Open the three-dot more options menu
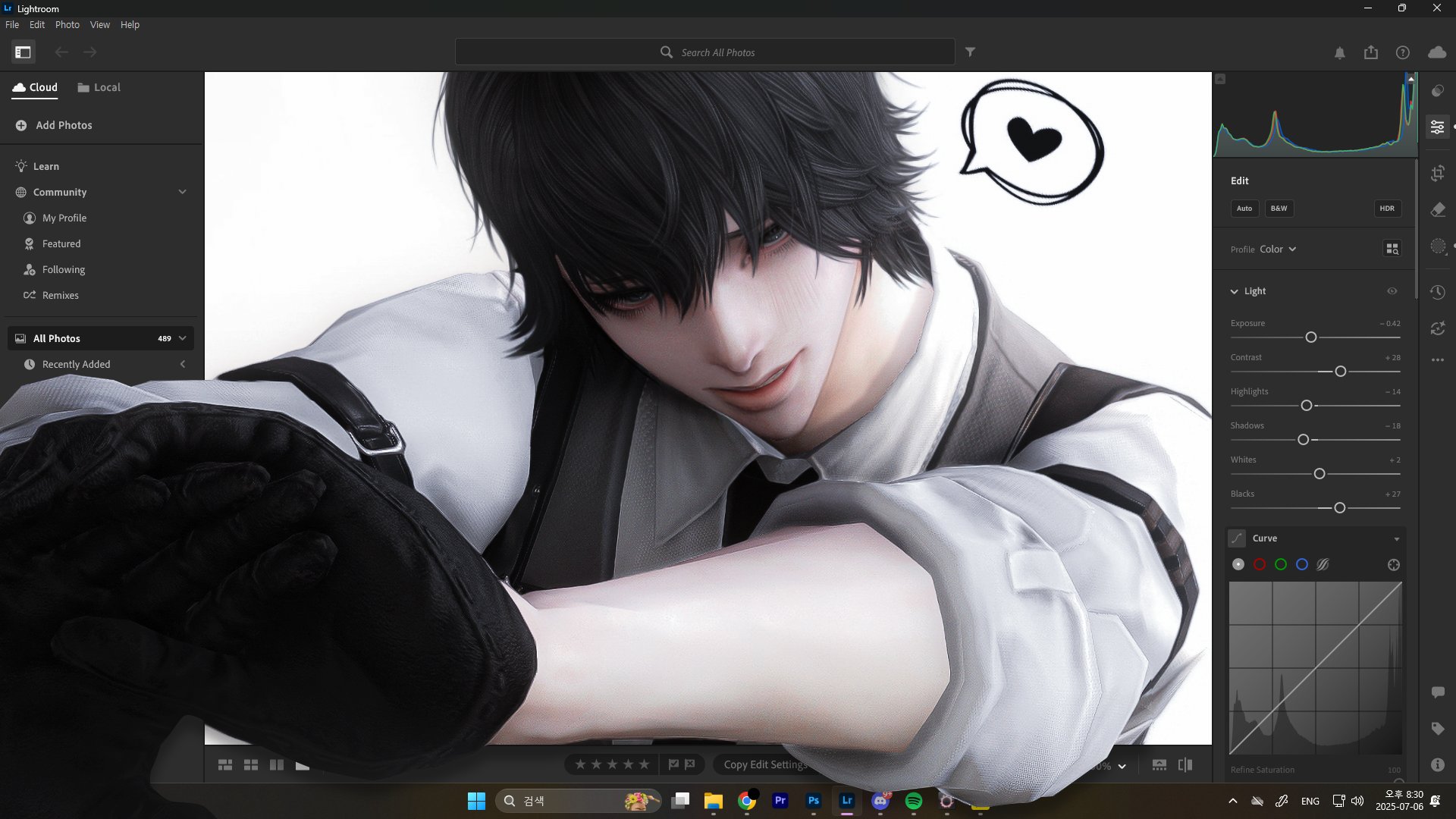This screenshot has height=819, width=1456. tap(1438, 360)
